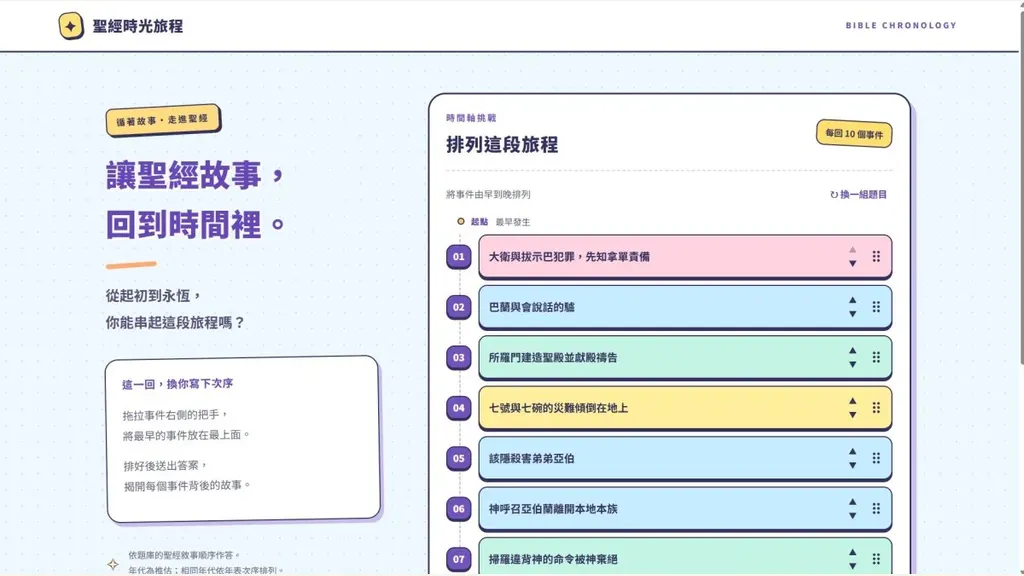Screen dimensions: 1024x576
Task: Click the 循著故事・走進聖經 yellow tag
Action: (x=163, y=120)
